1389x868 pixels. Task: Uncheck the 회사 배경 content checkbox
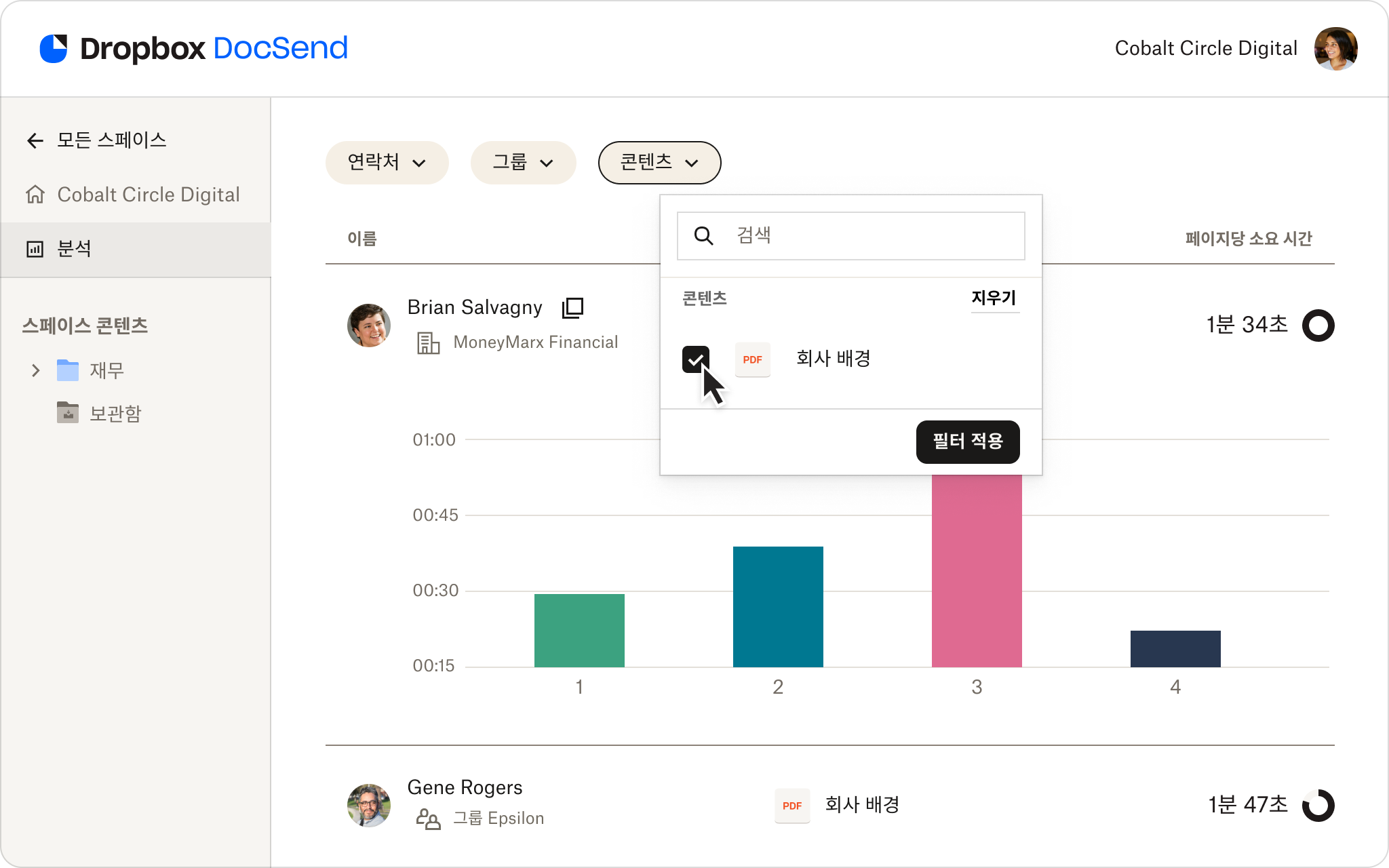696,359
